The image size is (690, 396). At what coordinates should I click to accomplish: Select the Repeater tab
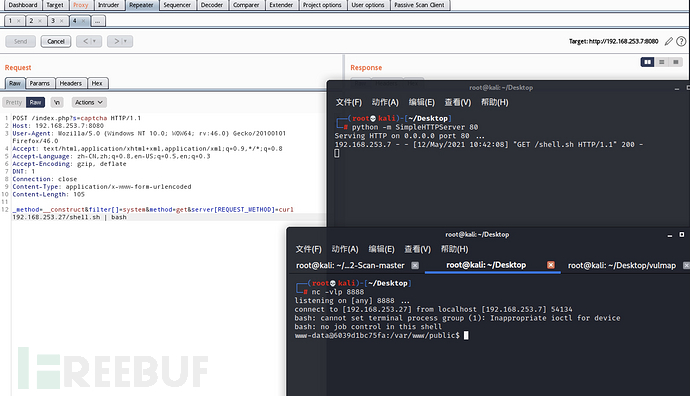[141, 5]
